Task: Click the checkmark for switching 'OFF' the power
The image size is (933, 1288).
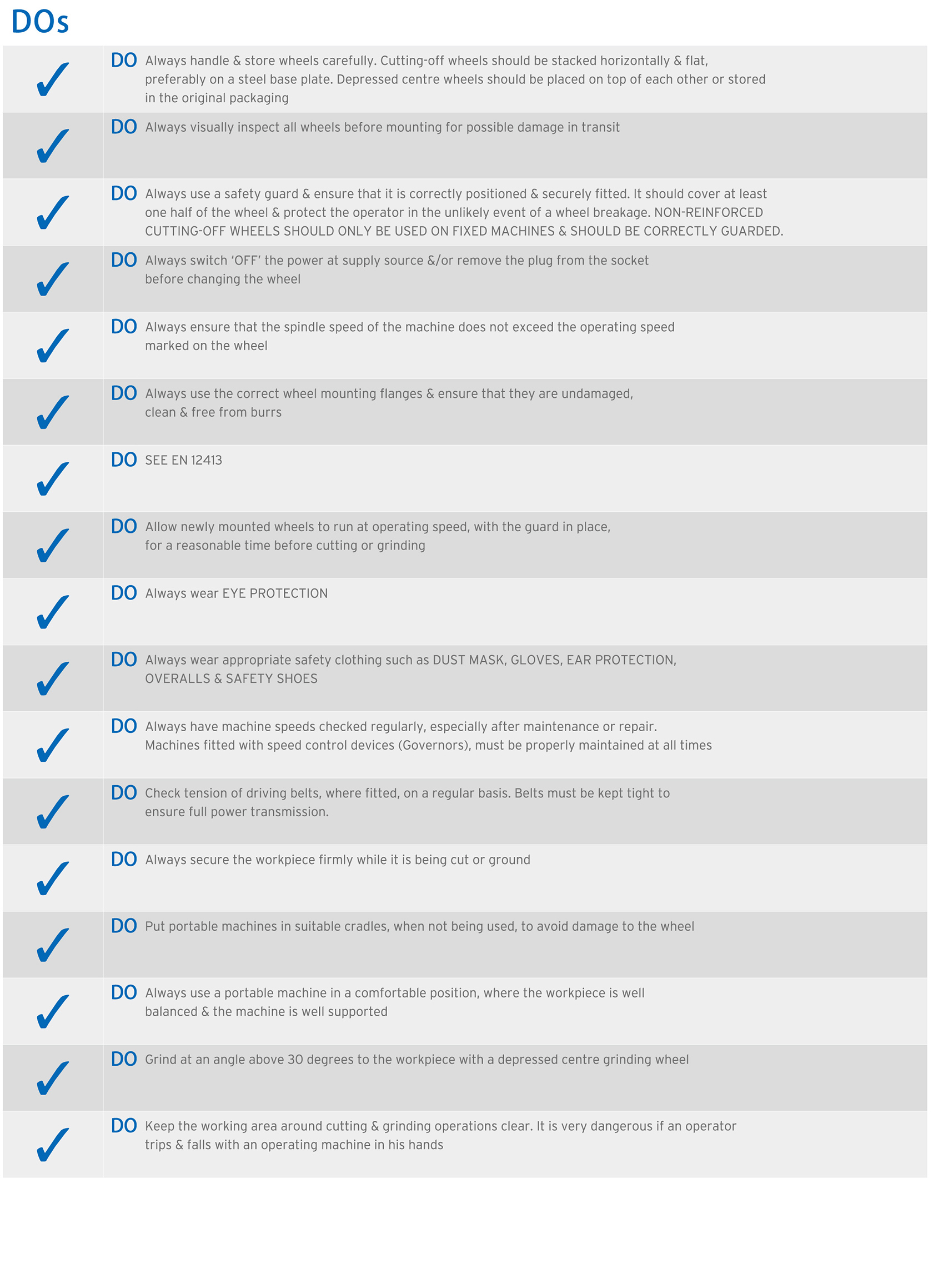Action: point(53,279)
